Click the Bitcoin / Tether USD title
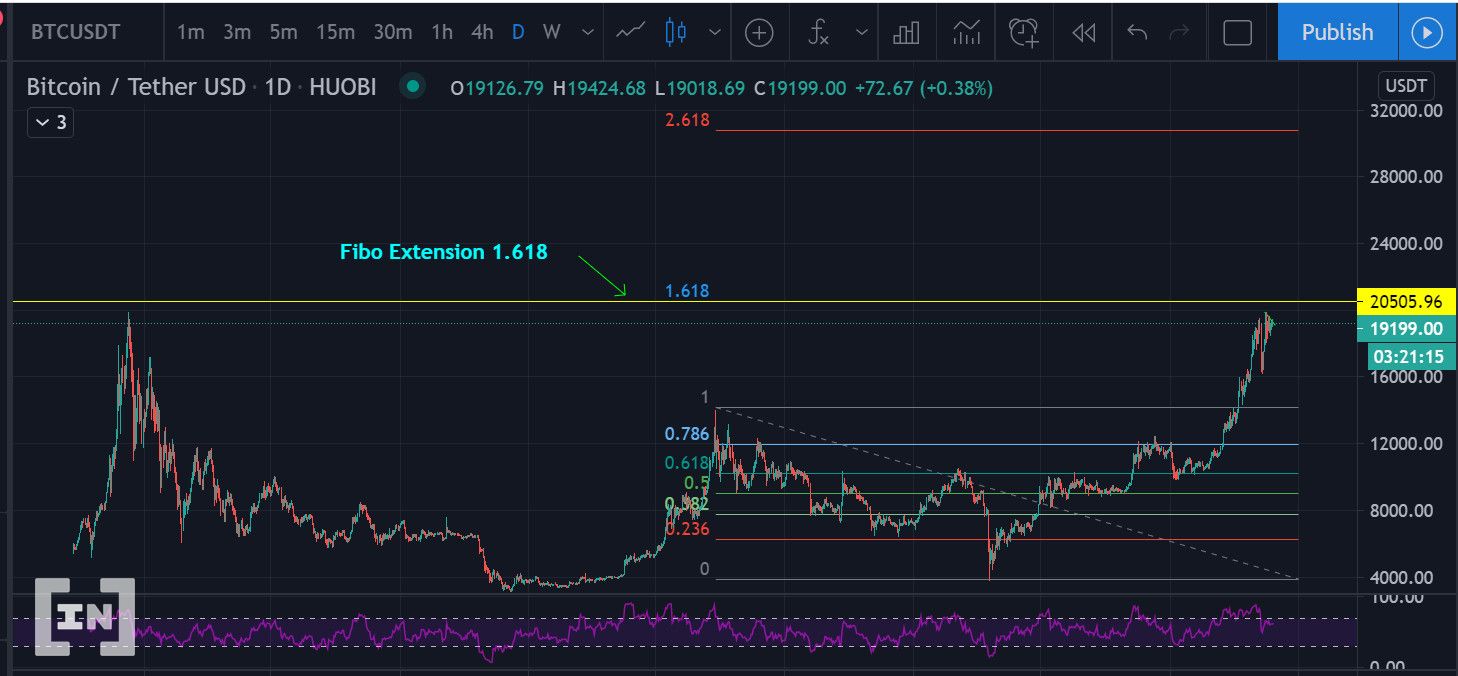 tap(136, 87)
